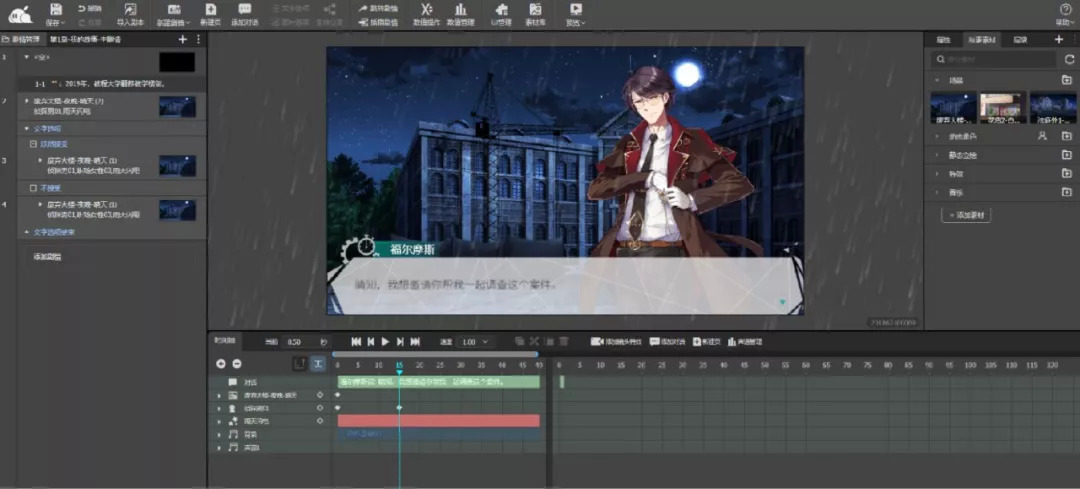This screenshot has width=1080, height=489.
Task: Click the Save (保存) icon in toolbar
Action: point(55,10)
